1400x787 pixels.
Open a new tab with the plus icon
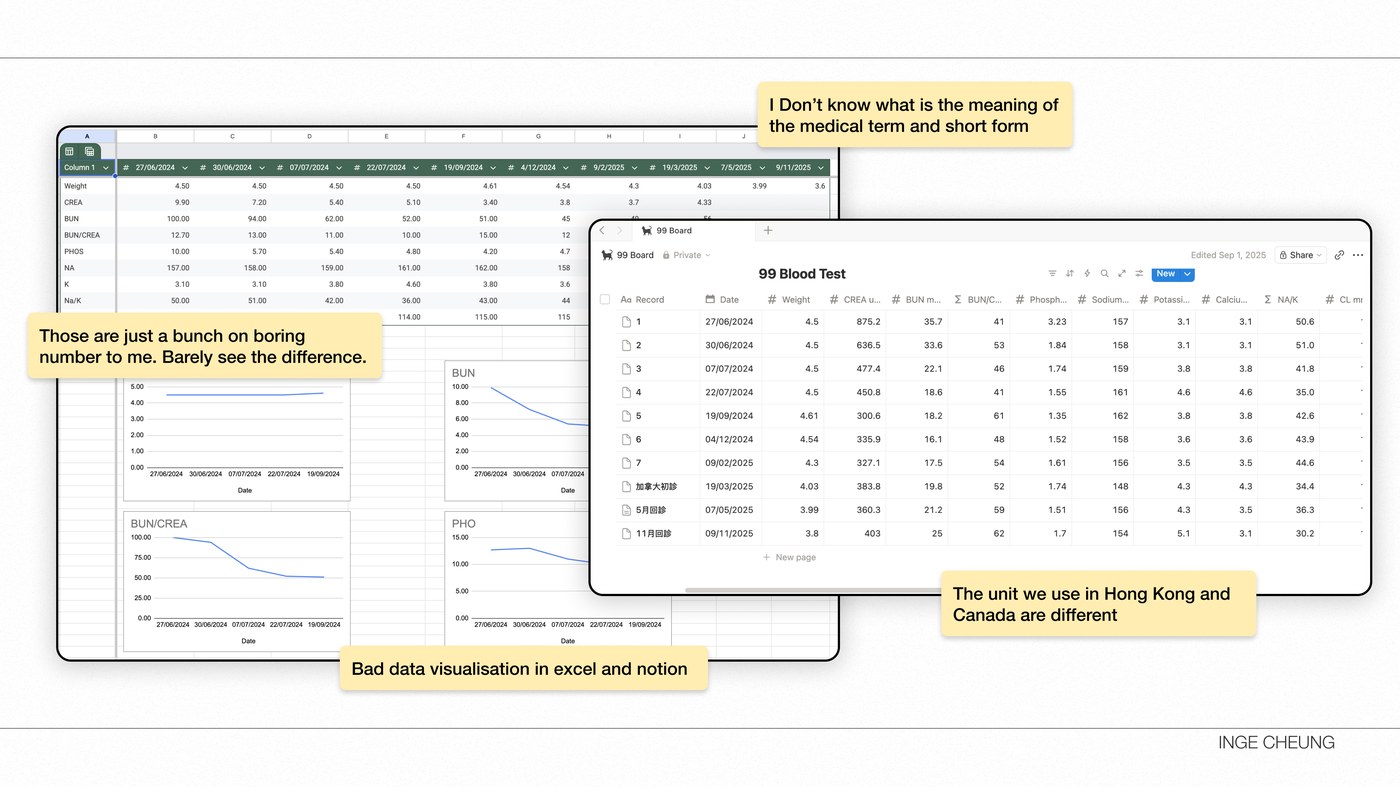(x=768, y=231)
